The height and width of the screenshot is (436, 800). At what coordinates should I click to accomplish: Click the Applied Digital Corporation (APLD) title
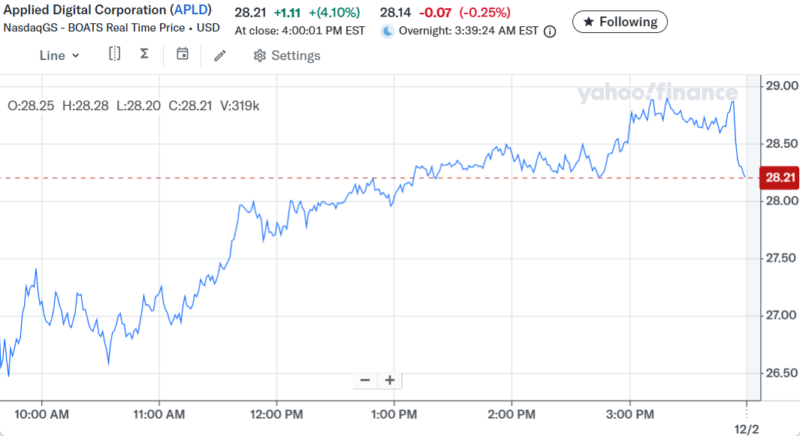coord(113,12)
